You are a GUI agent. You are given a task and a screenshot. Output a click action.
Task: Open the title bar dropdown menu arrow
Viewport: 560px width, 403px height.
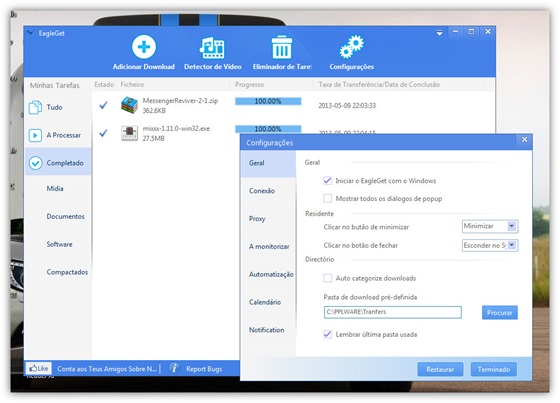click(x=440, y=33)
